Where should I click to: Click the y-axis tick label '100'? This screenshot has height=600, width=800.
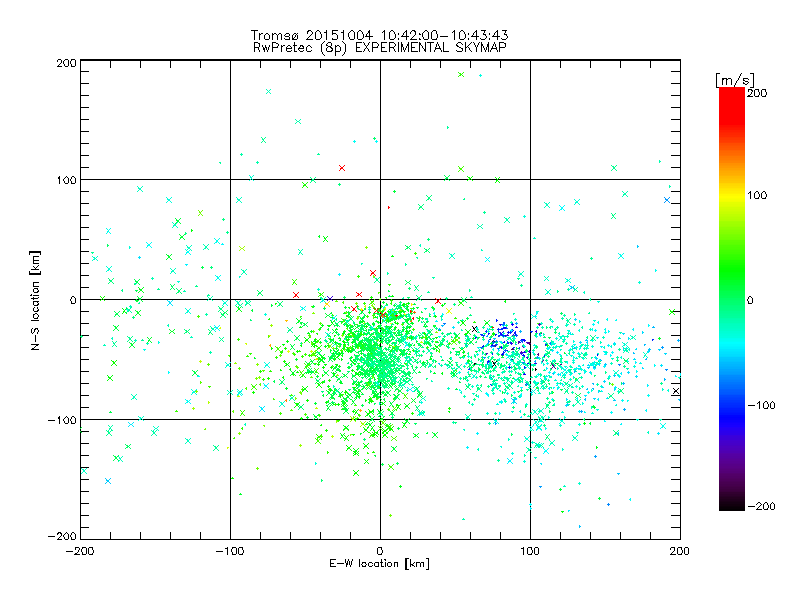pyautogui.click(x=67, y=180)
